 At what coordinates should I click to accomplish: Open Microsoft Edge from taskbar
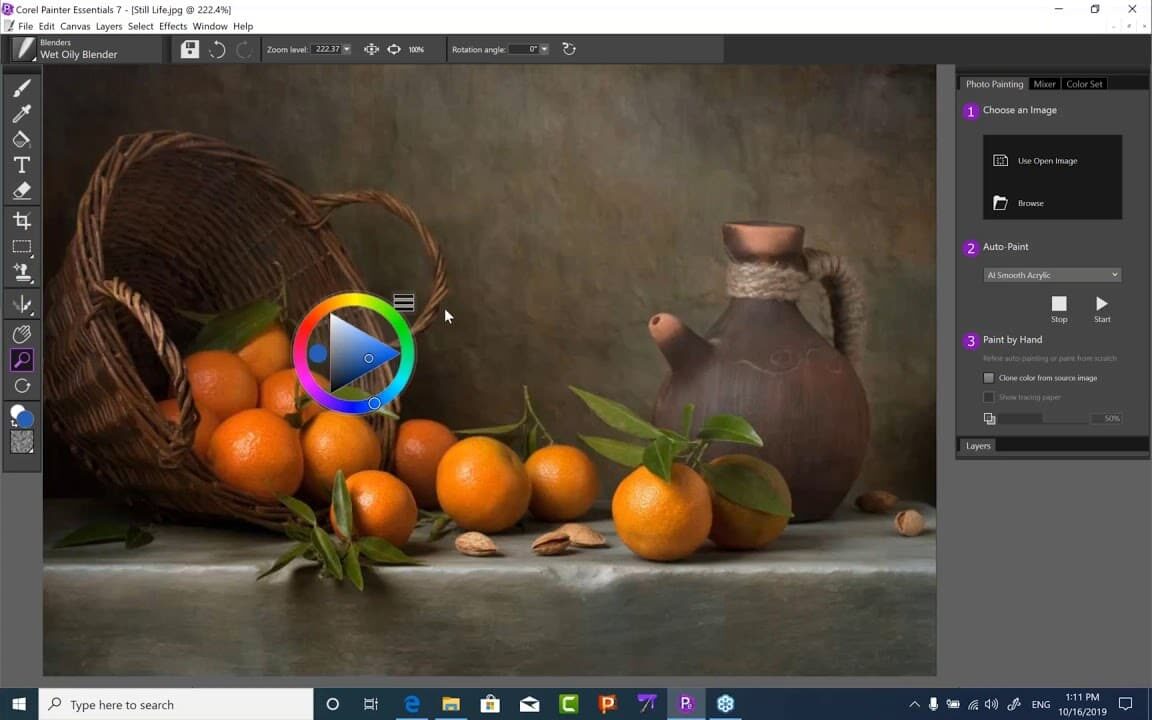coord(412,704)
